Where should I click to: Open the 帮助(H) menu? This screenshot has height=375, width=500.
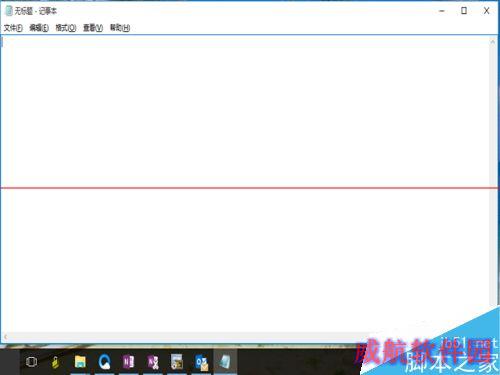click(120, 28)
